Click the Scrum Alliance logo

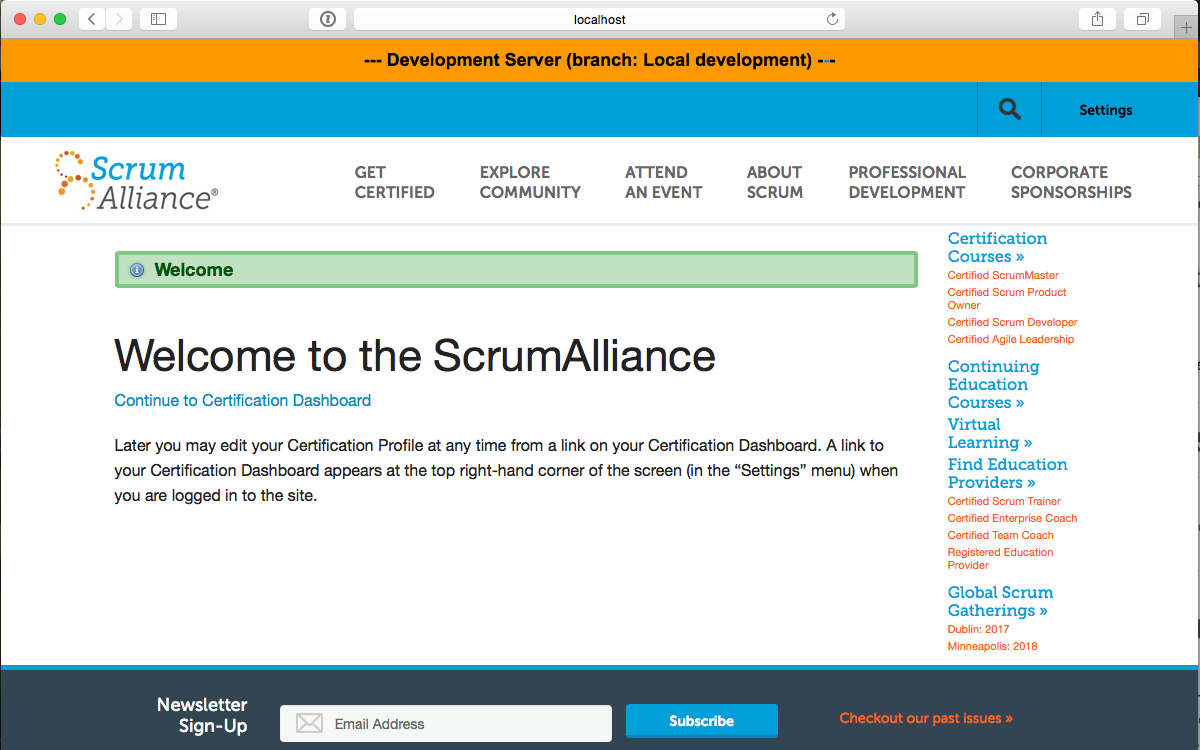136,181
